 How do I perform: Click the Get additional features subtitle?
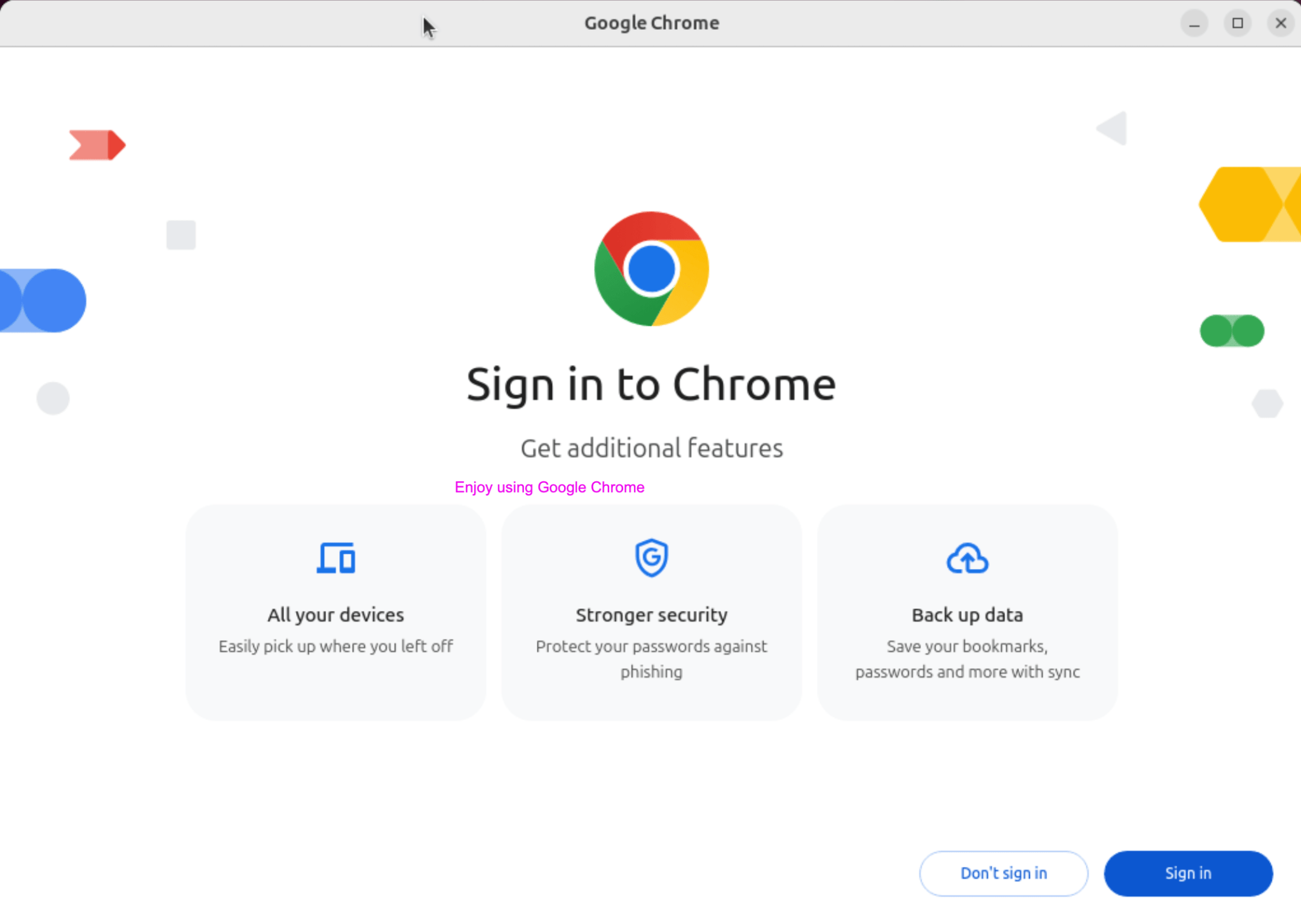pyautogui.click(x=651, y=448)
